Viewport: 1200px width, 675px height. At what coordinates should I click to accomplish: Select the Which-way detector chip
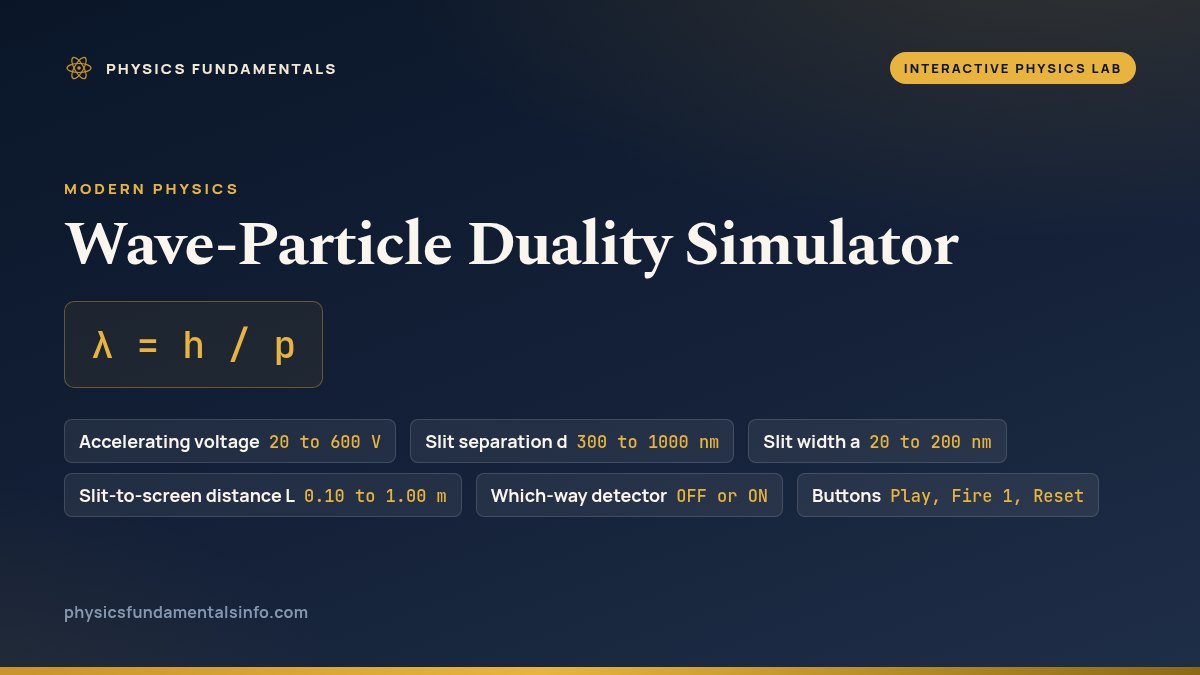629,495
